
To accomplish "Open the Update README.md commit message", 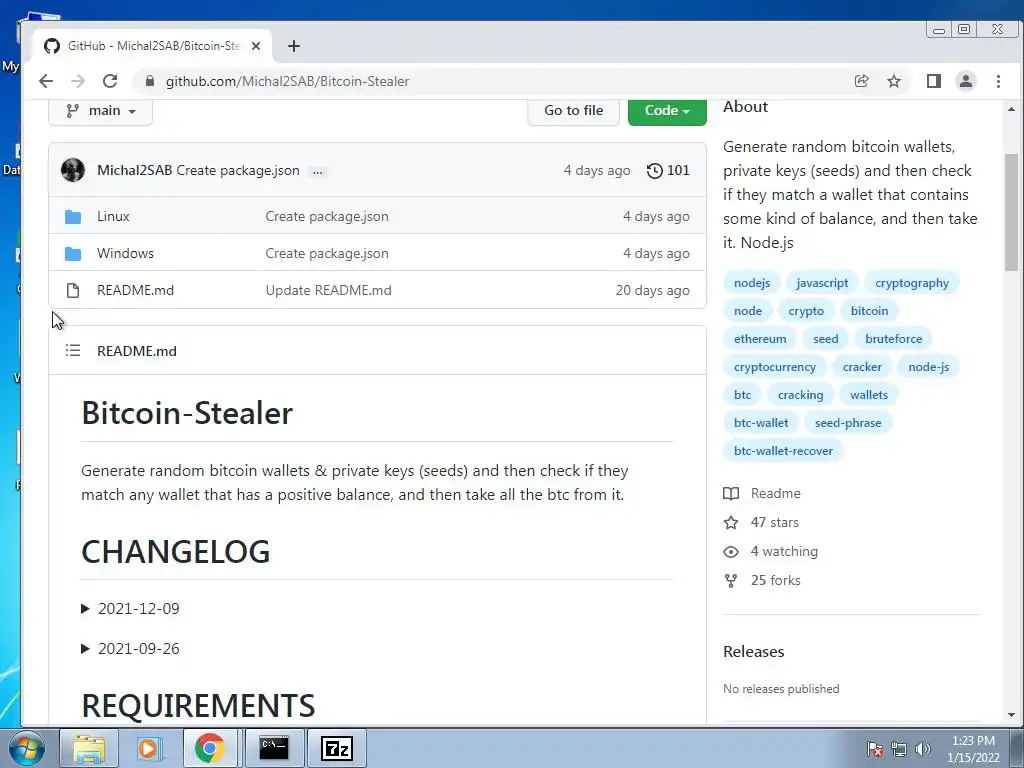I will (328, 290).
